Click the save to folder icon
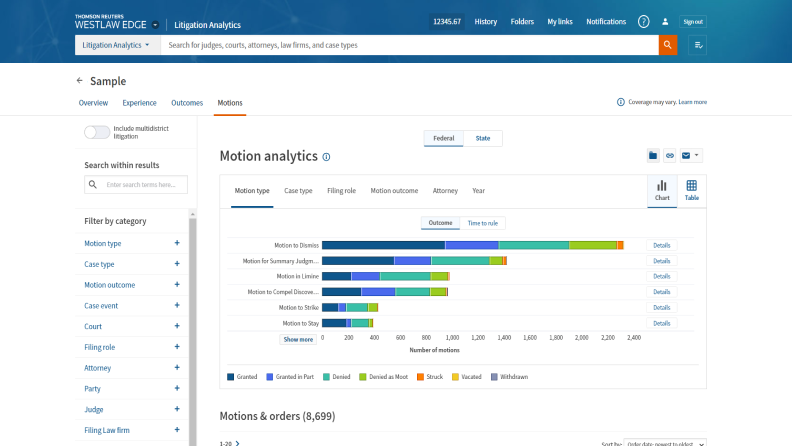The image size is (792, 446). click(653, 156)
